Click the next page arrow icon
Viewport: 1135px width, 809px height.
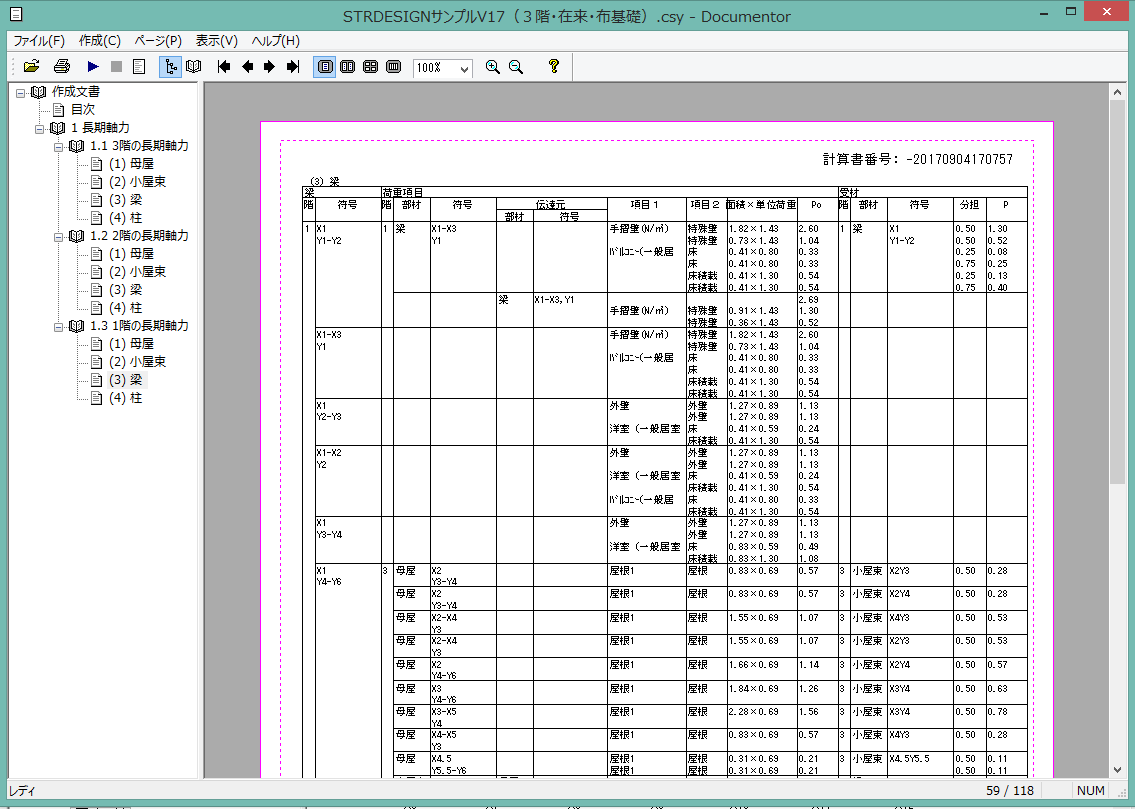[270, 67]
